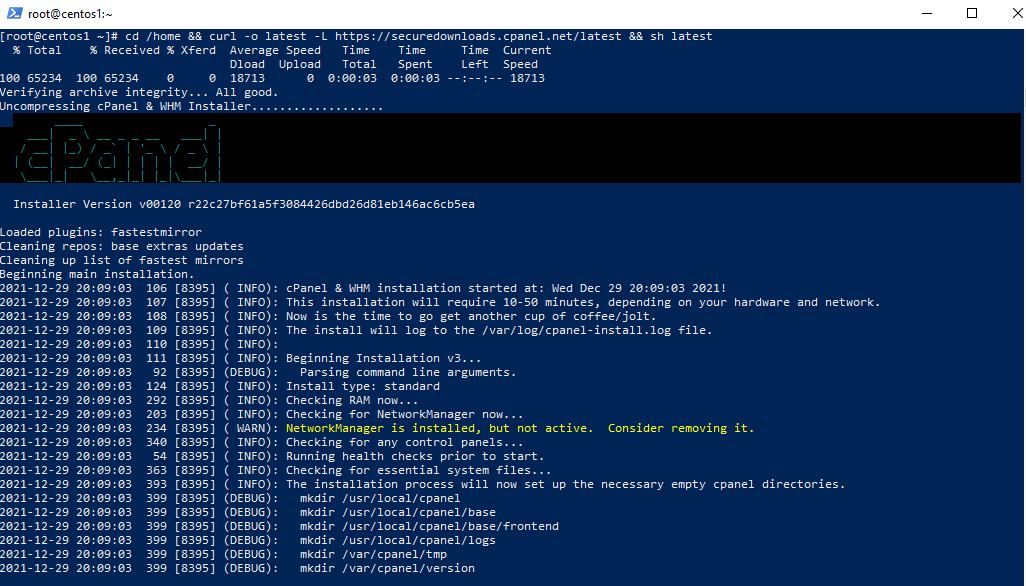The width and height of the screenshot is (1026, 586).
Task: Click the 'Uncompressing cPanel & WHM Installer' line
Action: tap(190, 106)
